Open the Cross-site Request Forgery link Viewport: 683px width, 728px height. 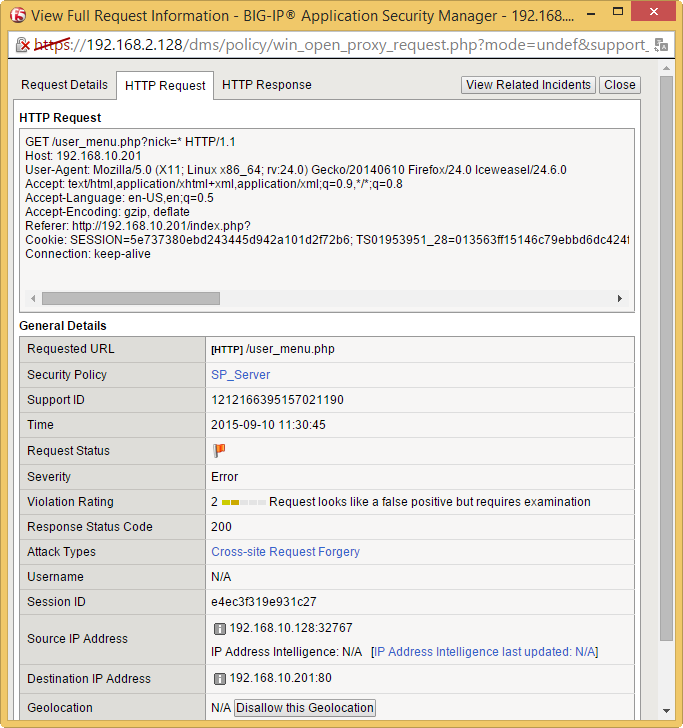[285, 552]
